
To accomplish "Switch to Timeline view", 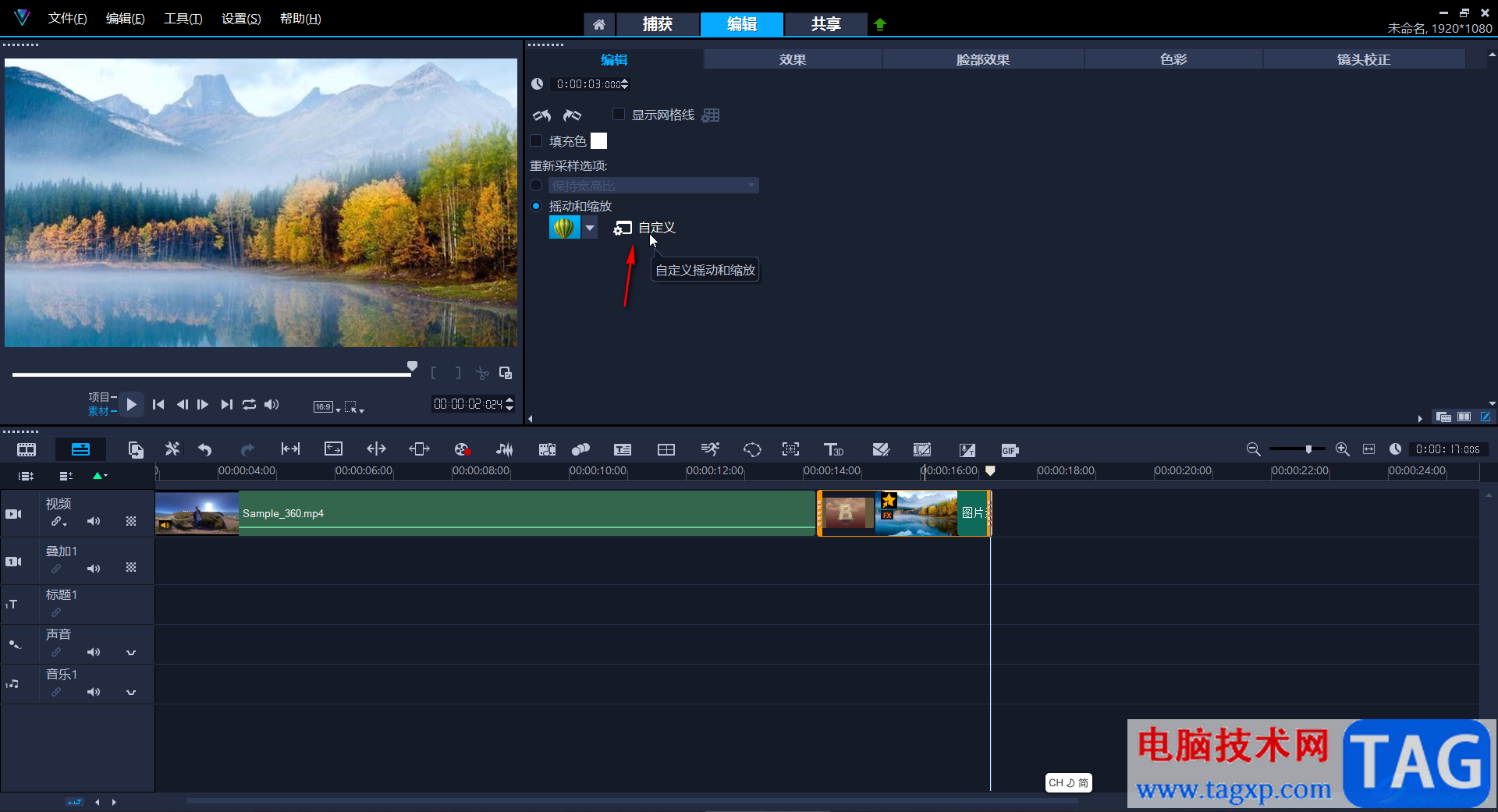I will click(x=80, y=449).
